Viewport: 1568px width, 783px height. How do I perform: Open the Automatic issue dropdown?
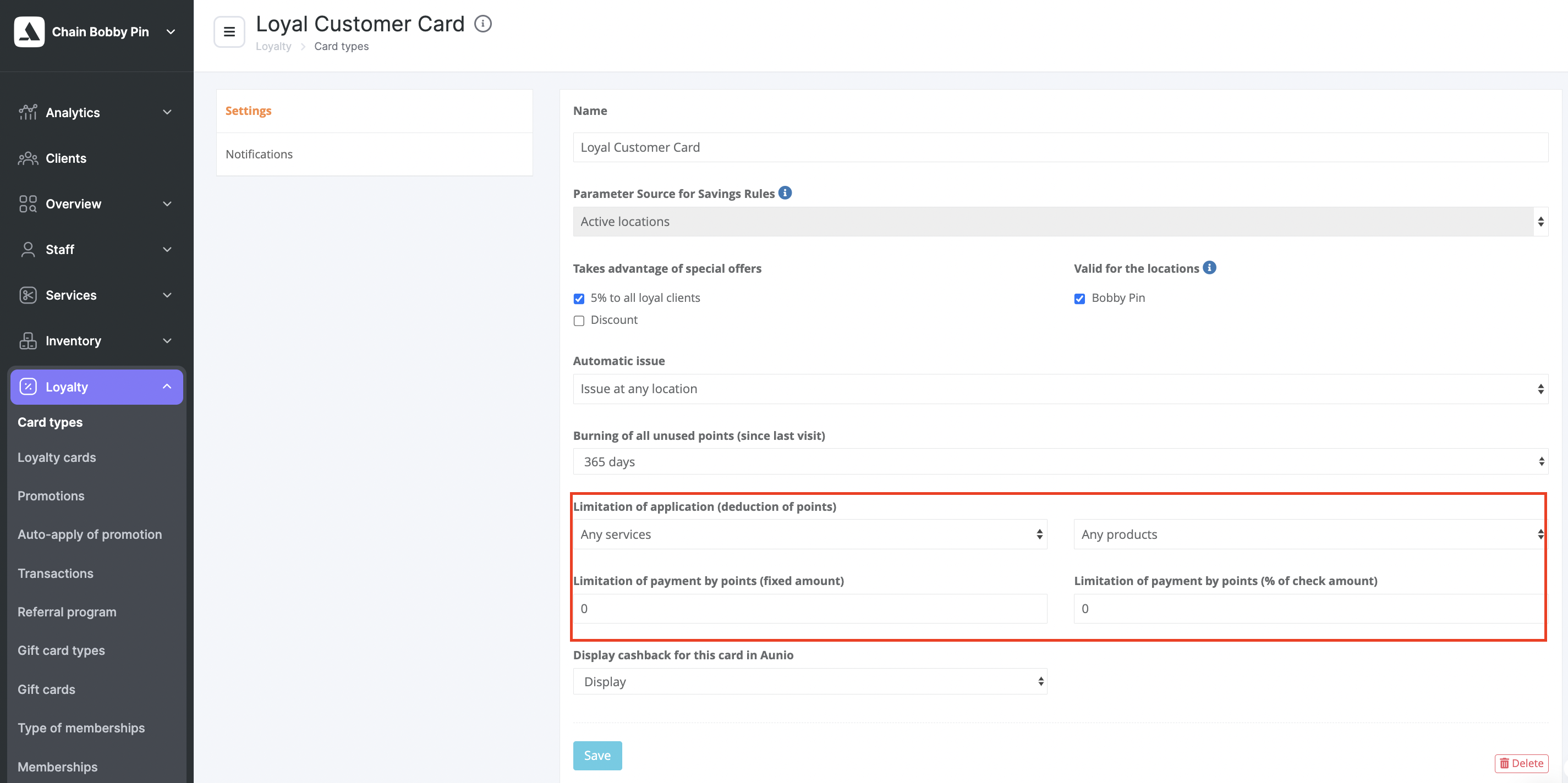(1060, 389)
